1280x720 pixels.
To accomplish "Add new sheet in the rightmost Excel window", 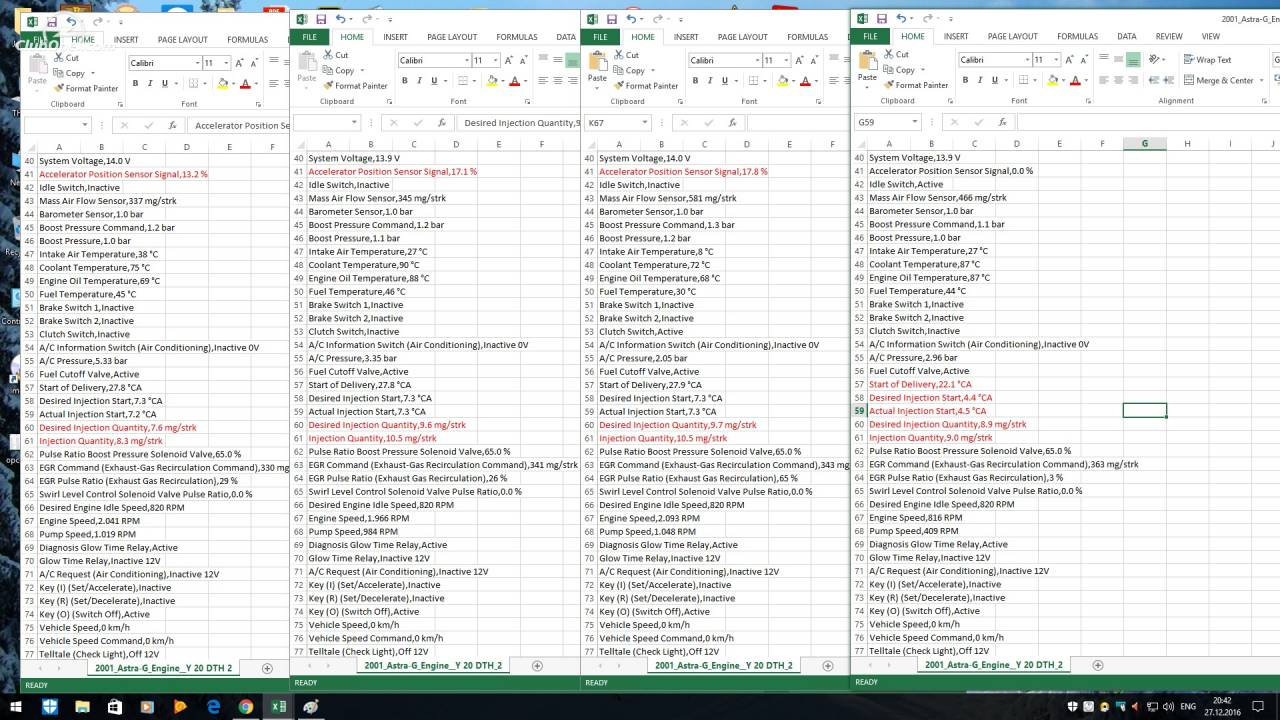I will [x=1098, y=665].
